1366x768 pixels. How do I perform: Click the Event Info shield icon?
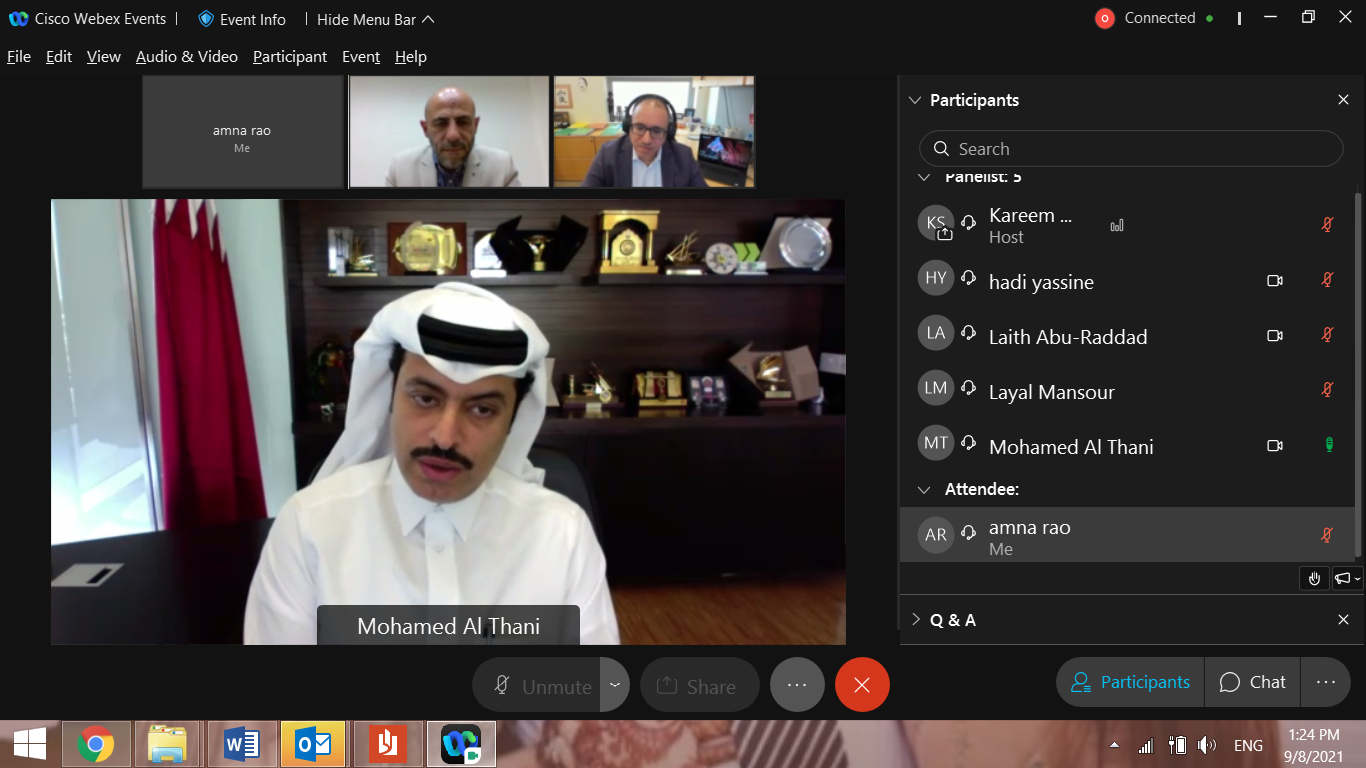click(206, 19)
